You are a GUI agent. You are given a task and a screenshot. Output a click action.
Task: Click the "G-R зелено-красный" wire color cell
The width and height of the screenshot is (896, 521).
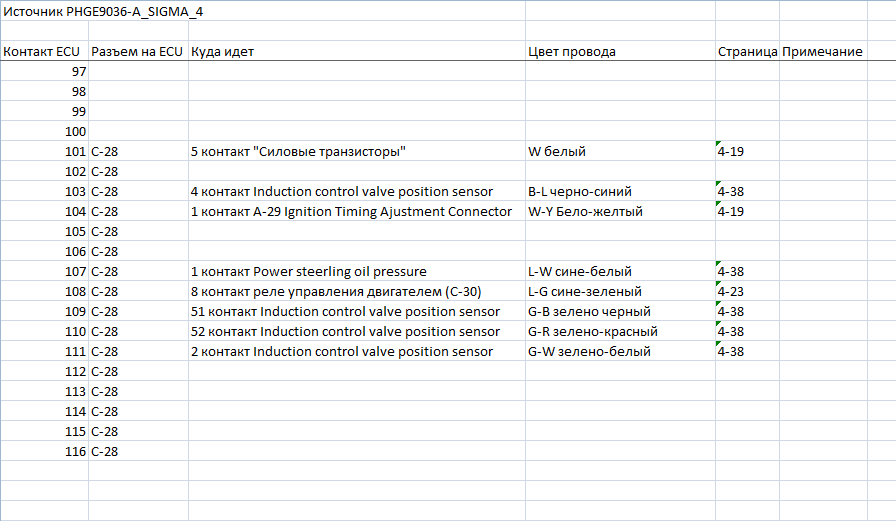(x=593, y=332)
